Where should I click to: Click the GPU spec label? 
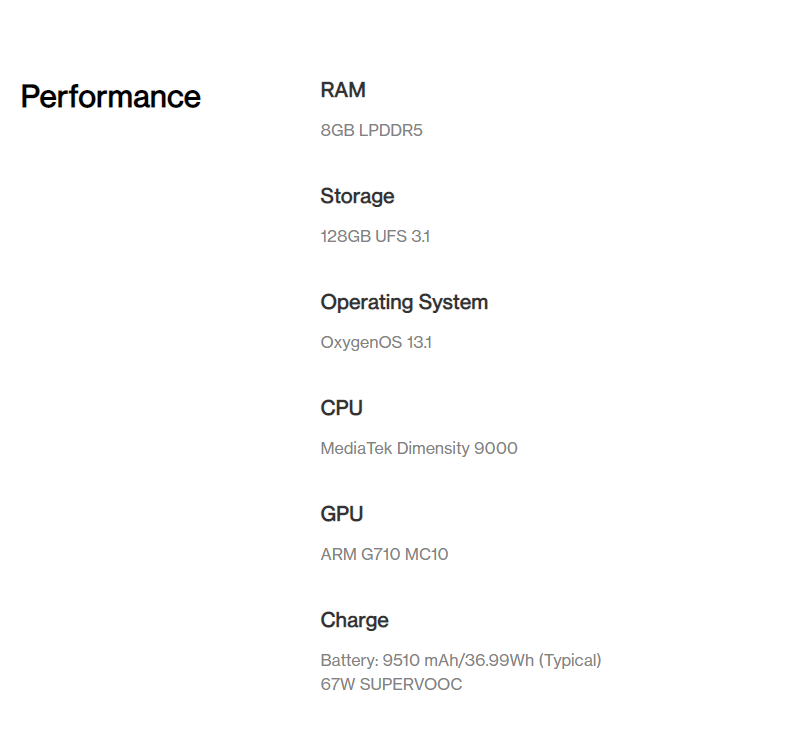pos(342,514)
